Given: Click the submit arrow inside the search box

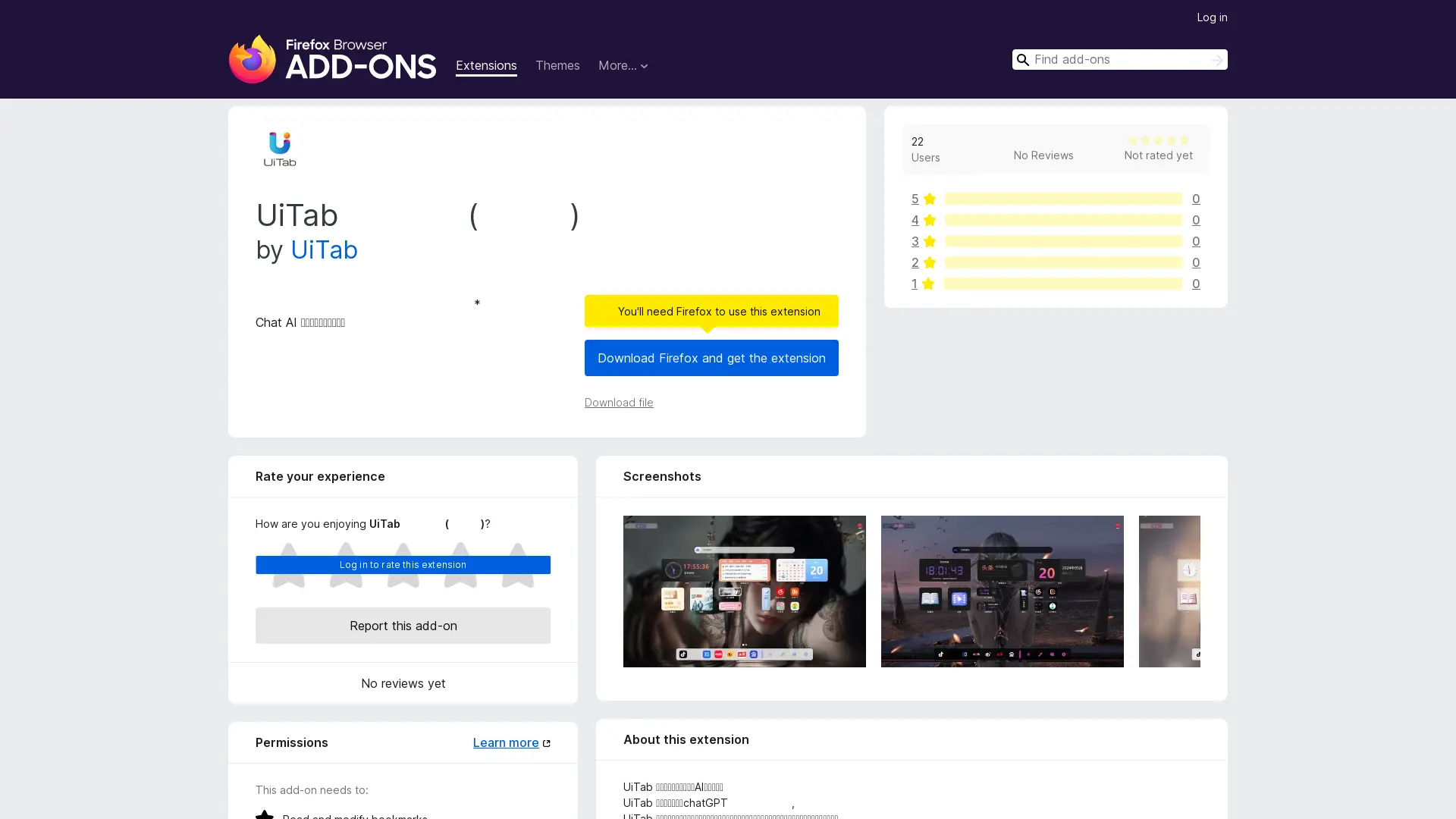Looking at the screenshot, I should (x=1216, y=60).
